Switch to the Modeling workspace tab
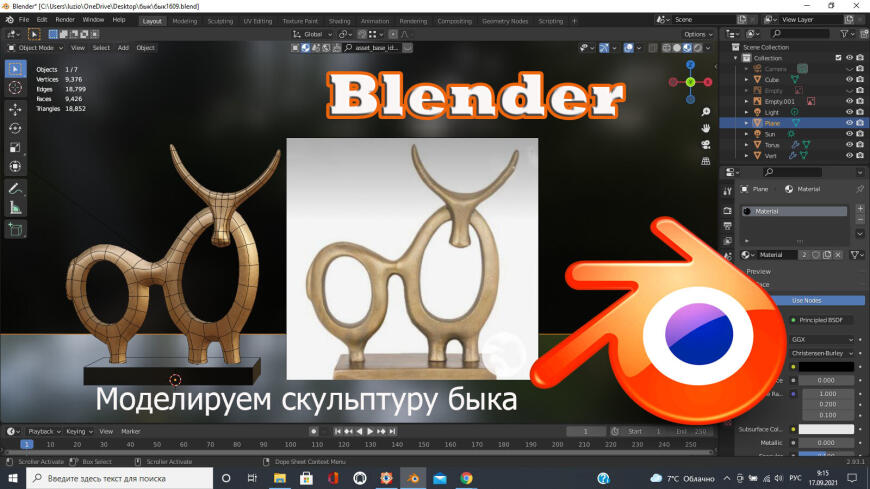 click(184, 21)
